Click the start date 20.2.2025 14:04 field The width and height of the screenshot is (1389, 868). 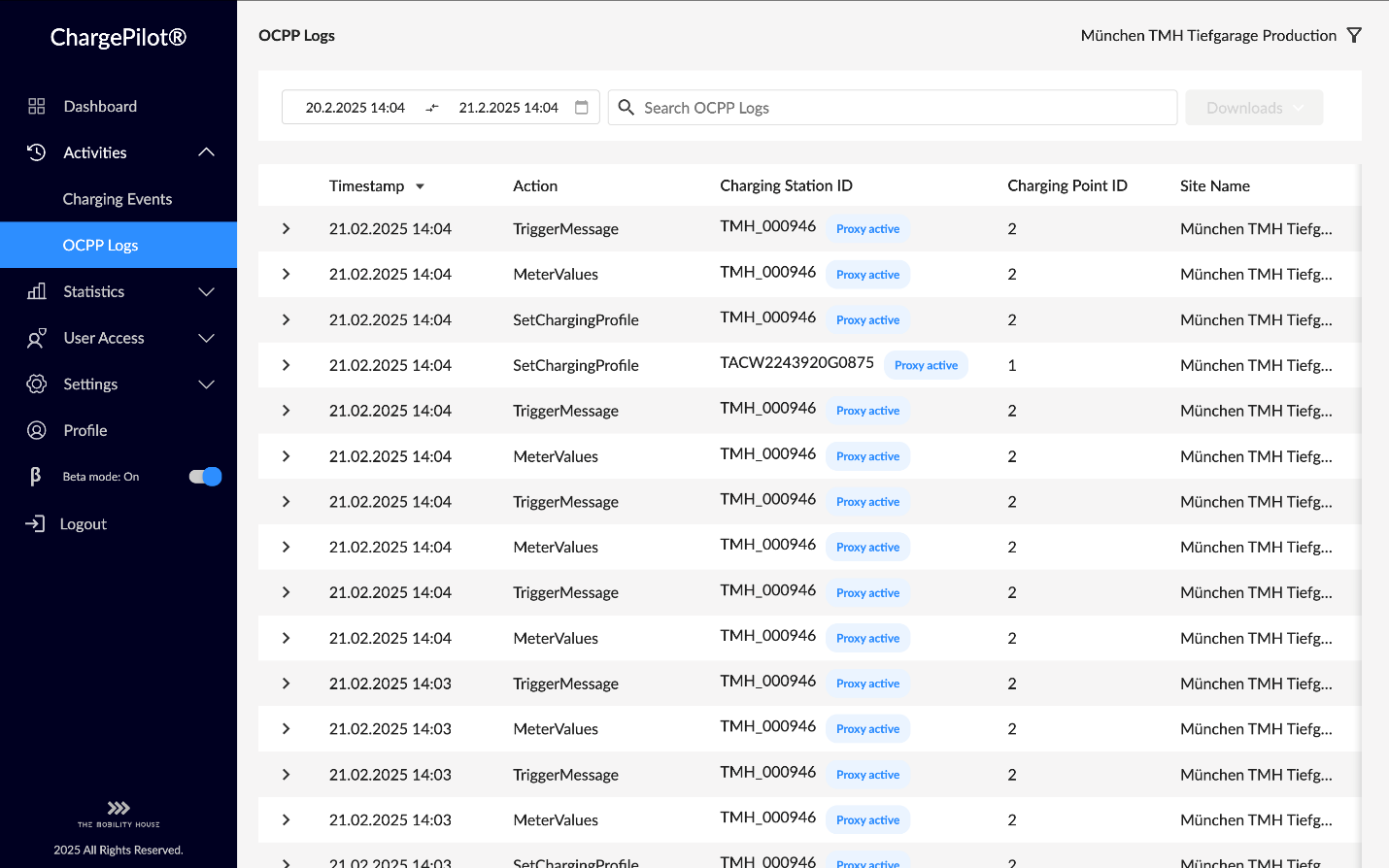(356, 108)
